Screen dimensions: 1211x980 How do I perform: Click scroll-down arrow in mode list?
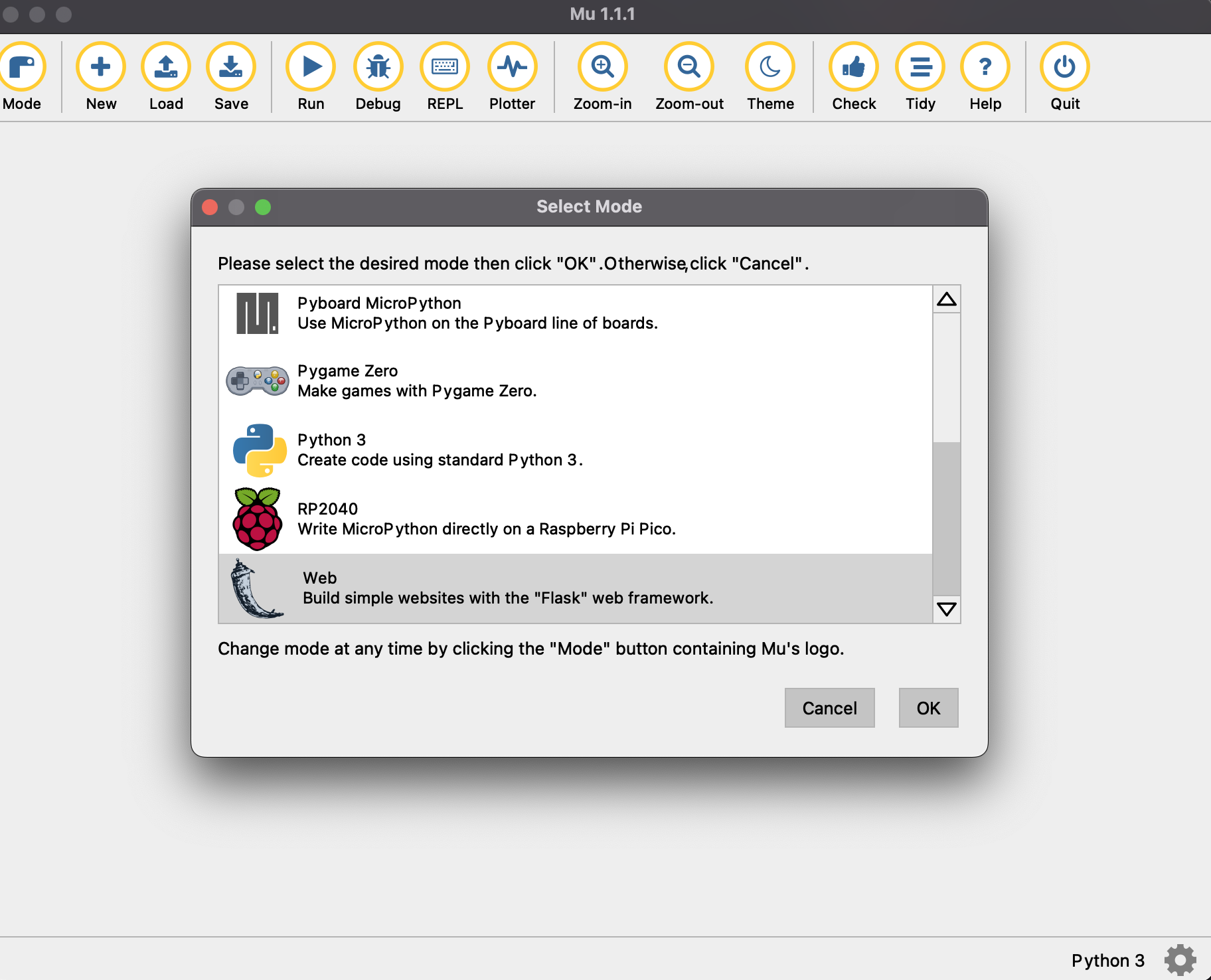pyautogui.click(x=946, y=609)
